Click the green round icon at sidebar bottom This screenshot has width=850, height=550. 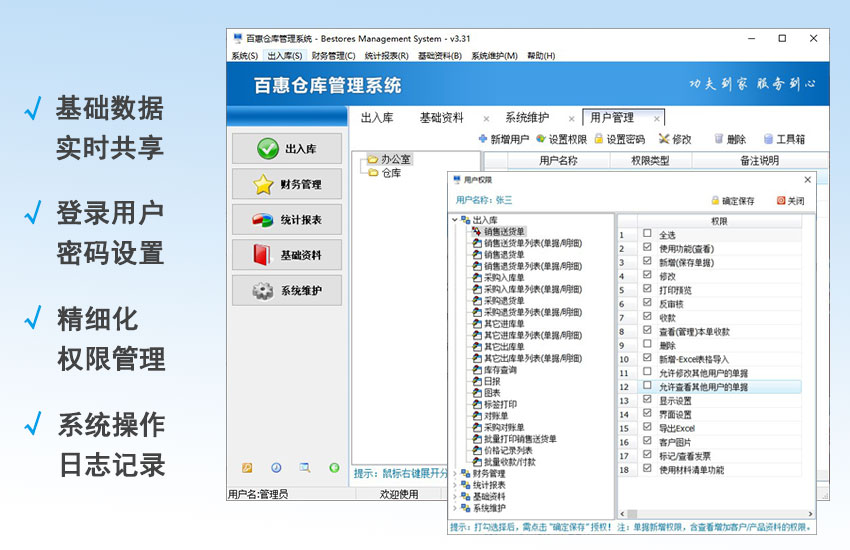click(x=334, y=468)
